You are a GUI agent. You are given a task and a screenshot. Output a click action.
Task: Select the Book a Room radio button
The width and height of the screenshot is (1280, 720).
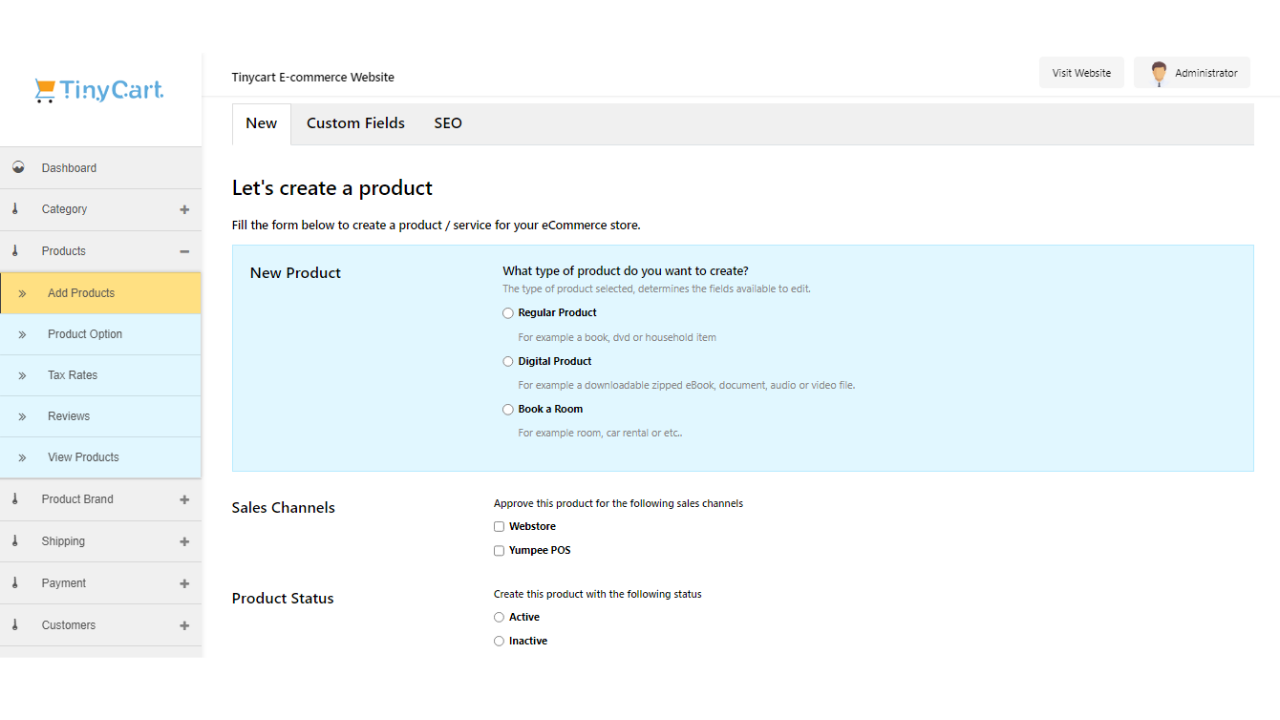[x=508, y=409]
